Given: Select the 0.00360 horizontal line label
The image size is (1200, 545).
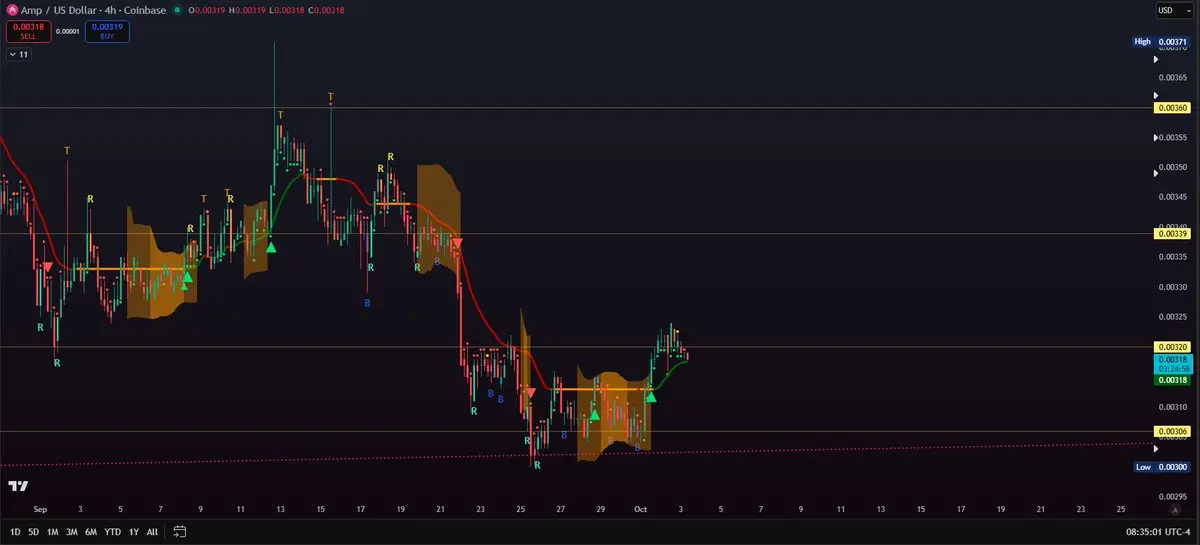Looking at the screenshot, I should click(x=1172, y=107).
